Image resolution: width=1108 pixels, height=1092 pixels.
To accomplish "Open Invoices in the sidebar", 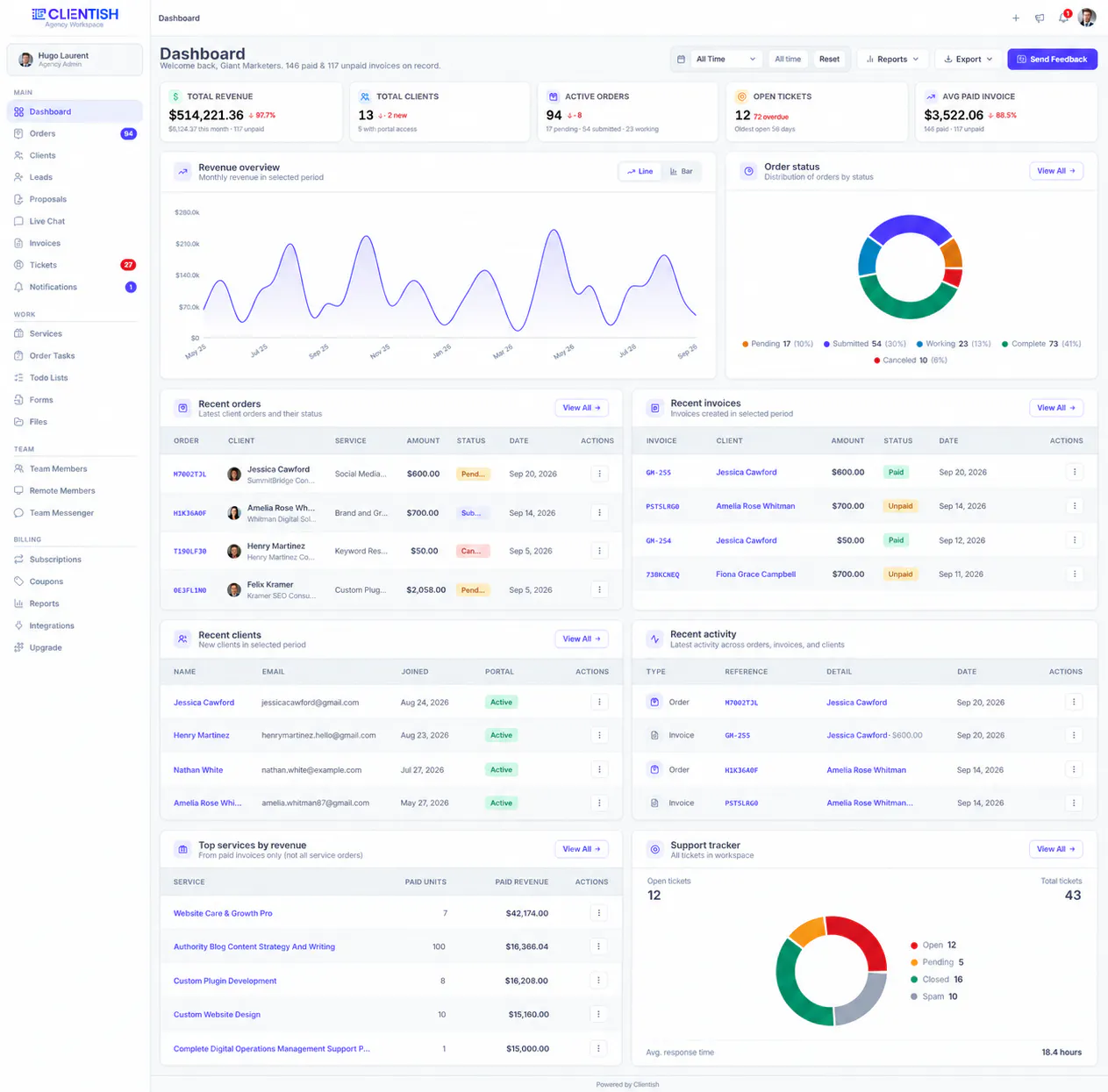I will (75, 243).
